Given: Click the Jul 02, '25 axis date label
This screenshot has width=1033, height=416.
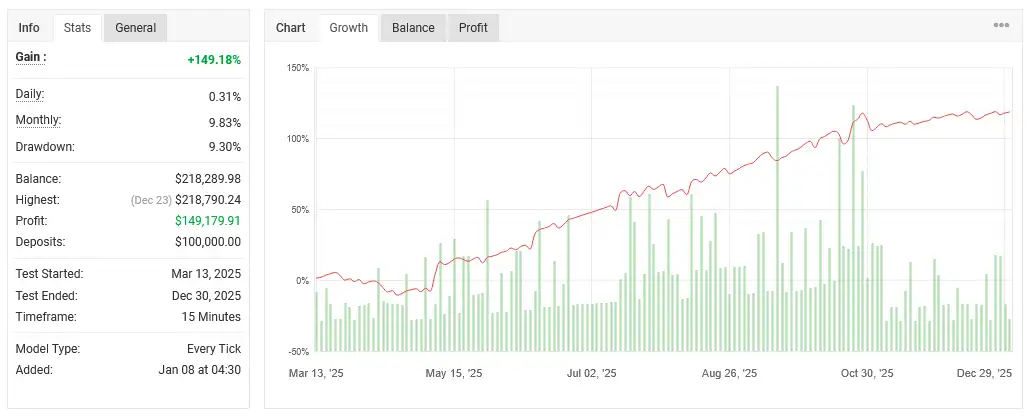Looking at the screenshot, I should click(x=592, y=373).
